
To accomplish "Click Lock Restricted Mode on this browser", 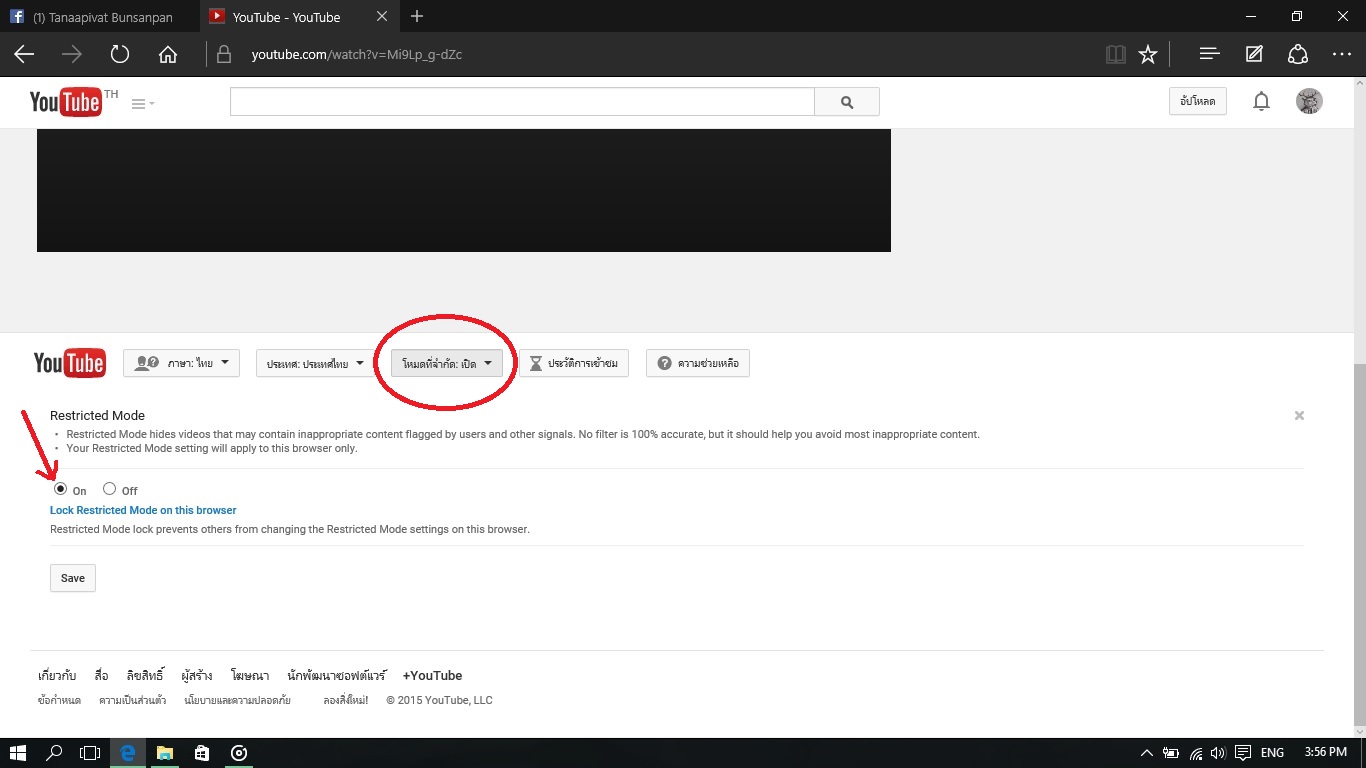I will click(x=143, y=510).
